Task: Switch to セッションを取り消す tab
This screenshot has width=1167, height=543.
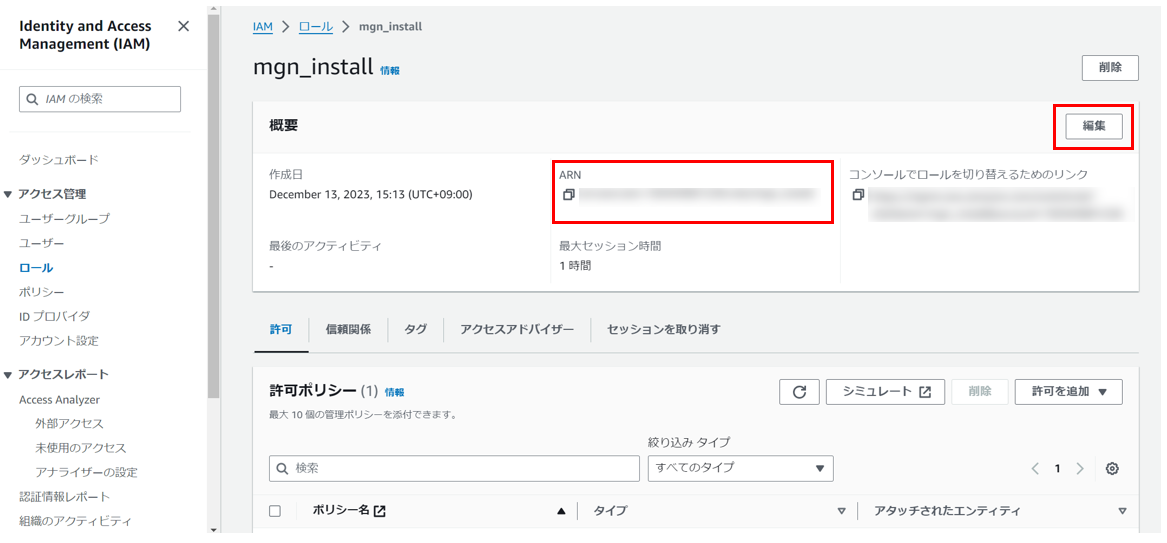Action: click(664, 330)
